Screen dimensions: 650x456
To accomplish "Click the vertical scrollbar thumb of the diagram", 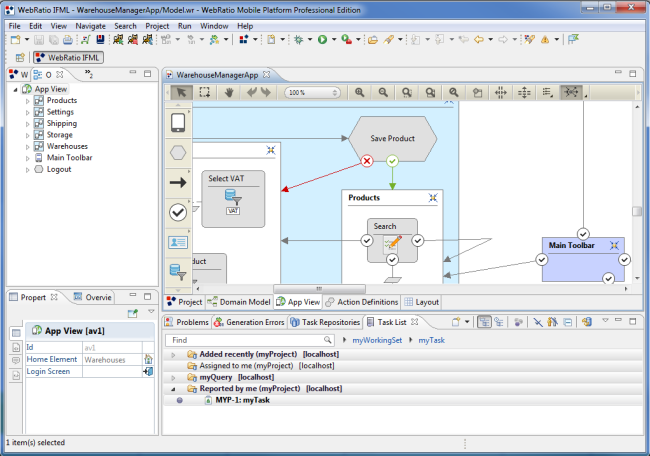I will [x=637, y=211].
